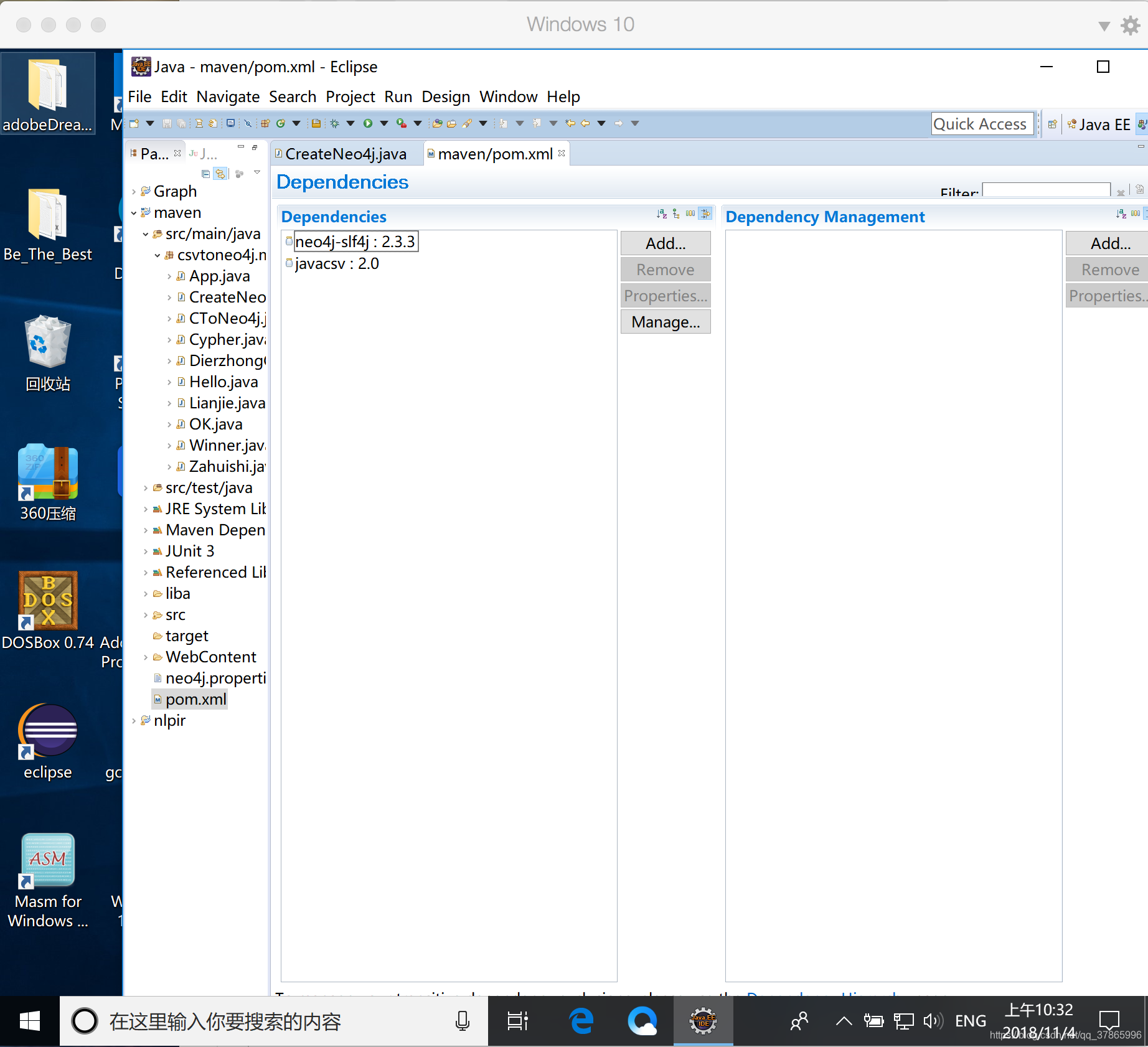Collapse the src/main/java folder

coord(146,234)
